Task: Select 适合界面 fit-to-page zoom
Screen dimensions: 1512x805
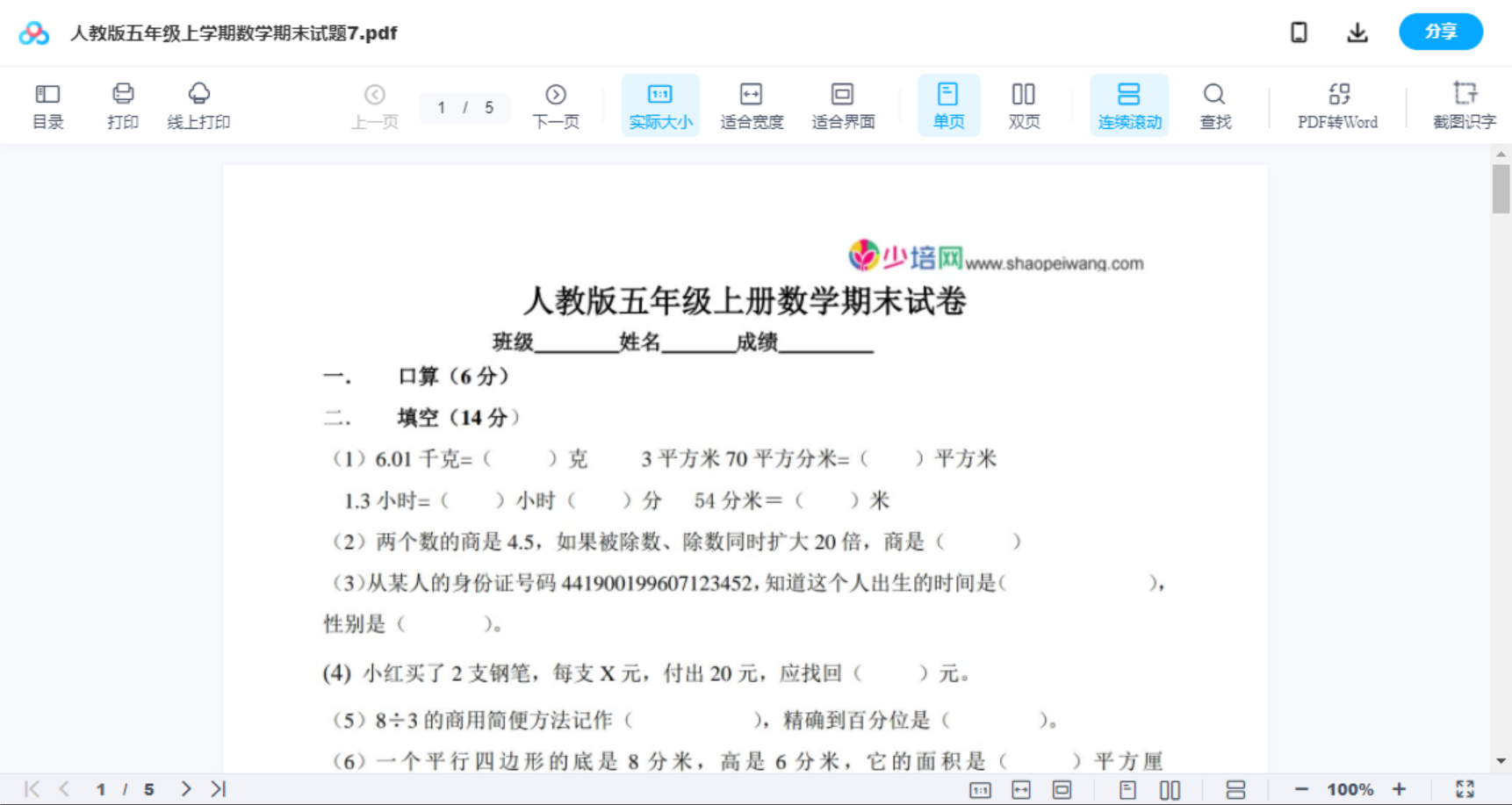Action: pos(843,104)
